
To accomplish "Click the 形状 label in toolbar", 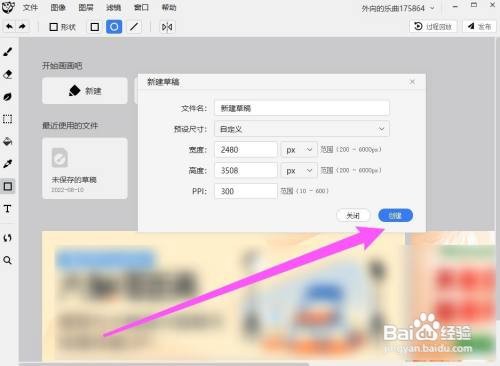I will tap(68, 27).
